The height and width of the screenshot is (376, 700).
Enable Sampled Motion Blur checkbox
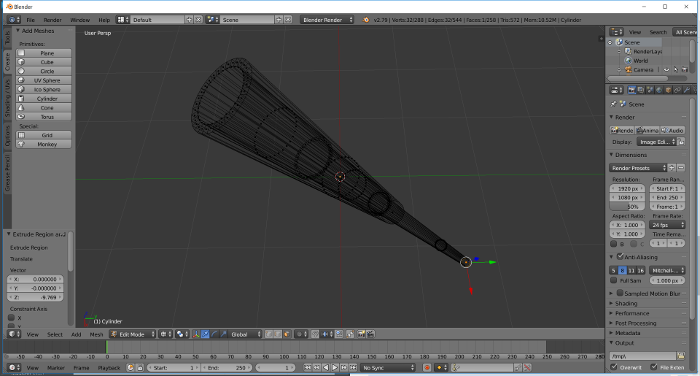[x=620, y=293]
